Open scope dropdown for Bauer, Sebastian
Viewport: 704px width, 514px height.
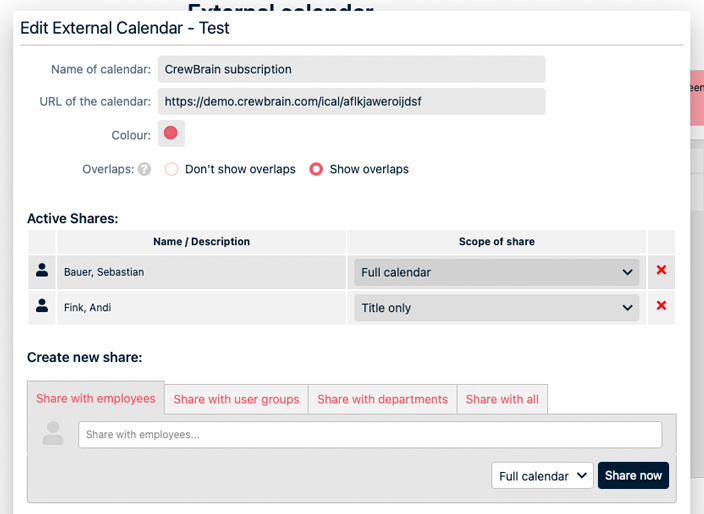(497, 272)
